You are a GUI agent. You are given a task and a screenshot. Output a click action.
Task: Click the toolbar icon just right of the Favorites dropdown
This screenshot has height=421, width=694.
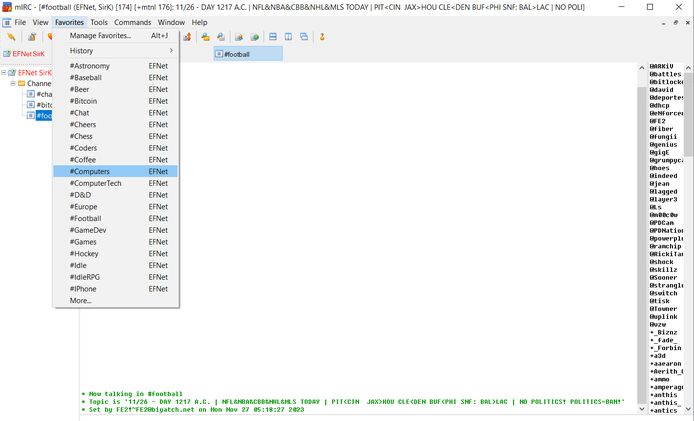[x=187, y=37]
